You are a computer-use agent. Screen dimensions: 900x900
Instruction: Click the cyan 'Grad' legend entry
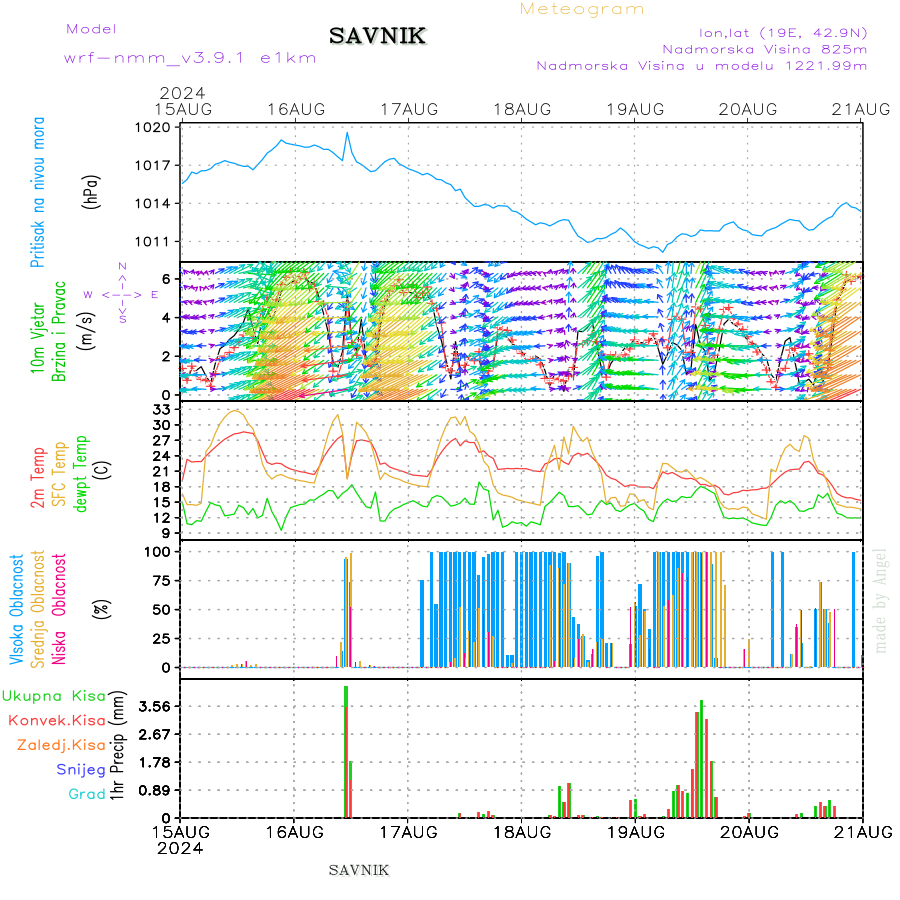tap(87, 794)
